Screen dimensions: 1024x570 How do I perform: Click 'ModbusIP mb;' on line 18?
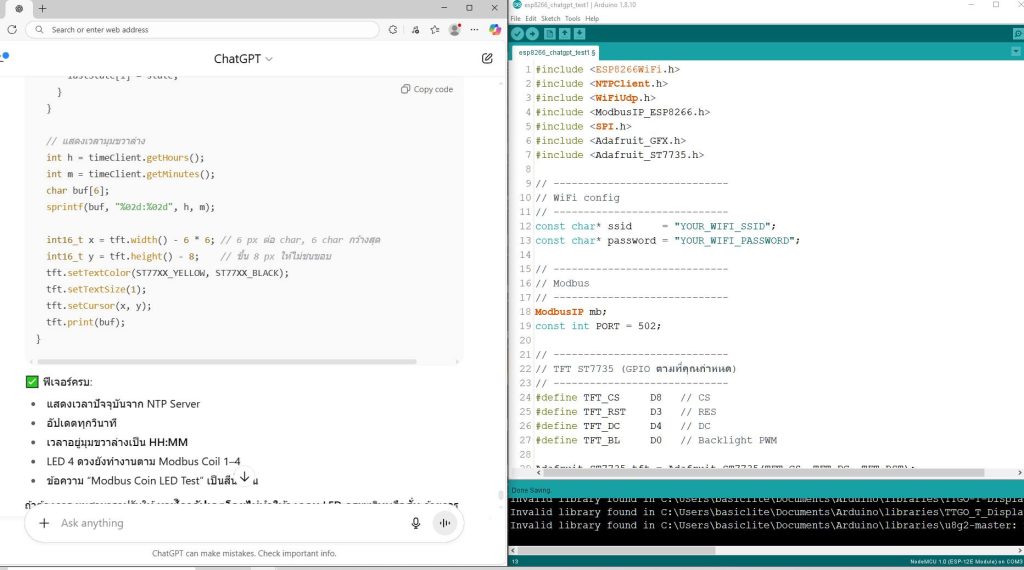tap(570, 311)
